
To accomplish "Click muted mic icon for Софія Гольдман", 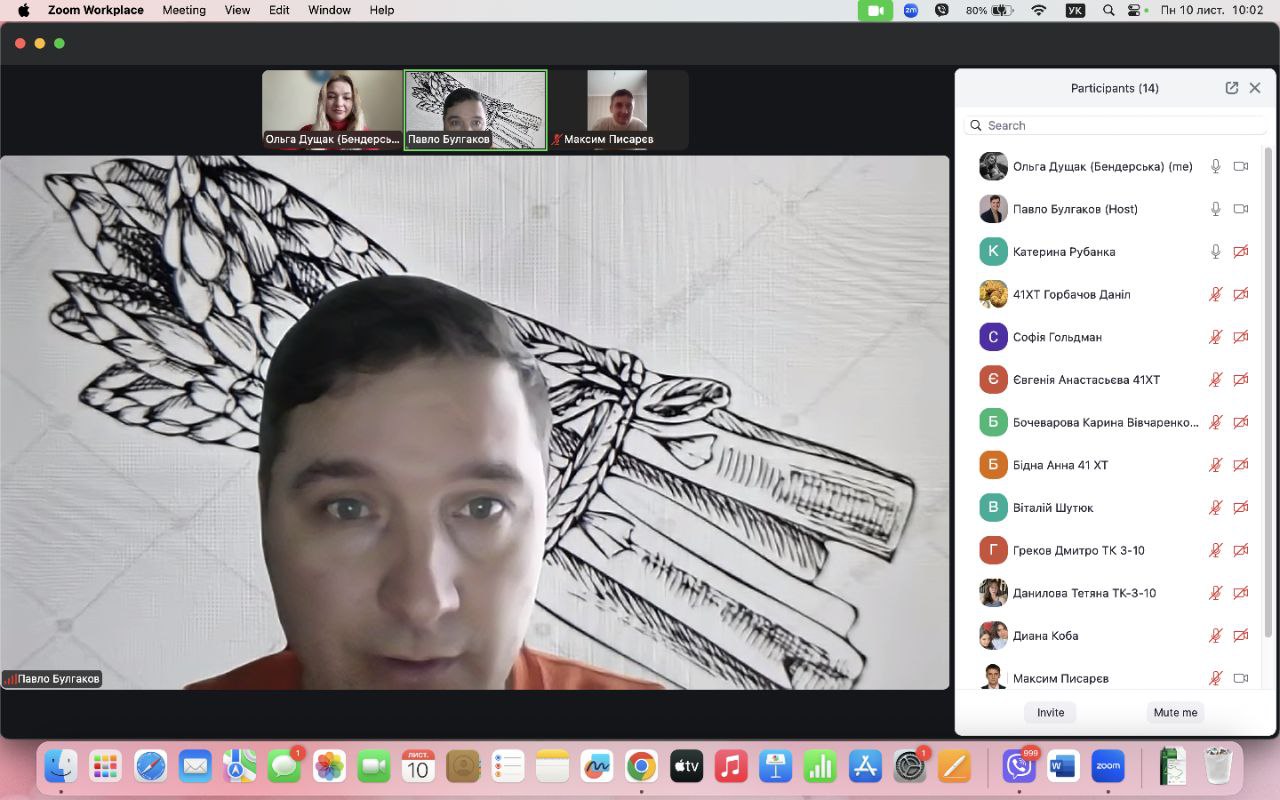I will pyautogui.click(x=1216, y=337).
